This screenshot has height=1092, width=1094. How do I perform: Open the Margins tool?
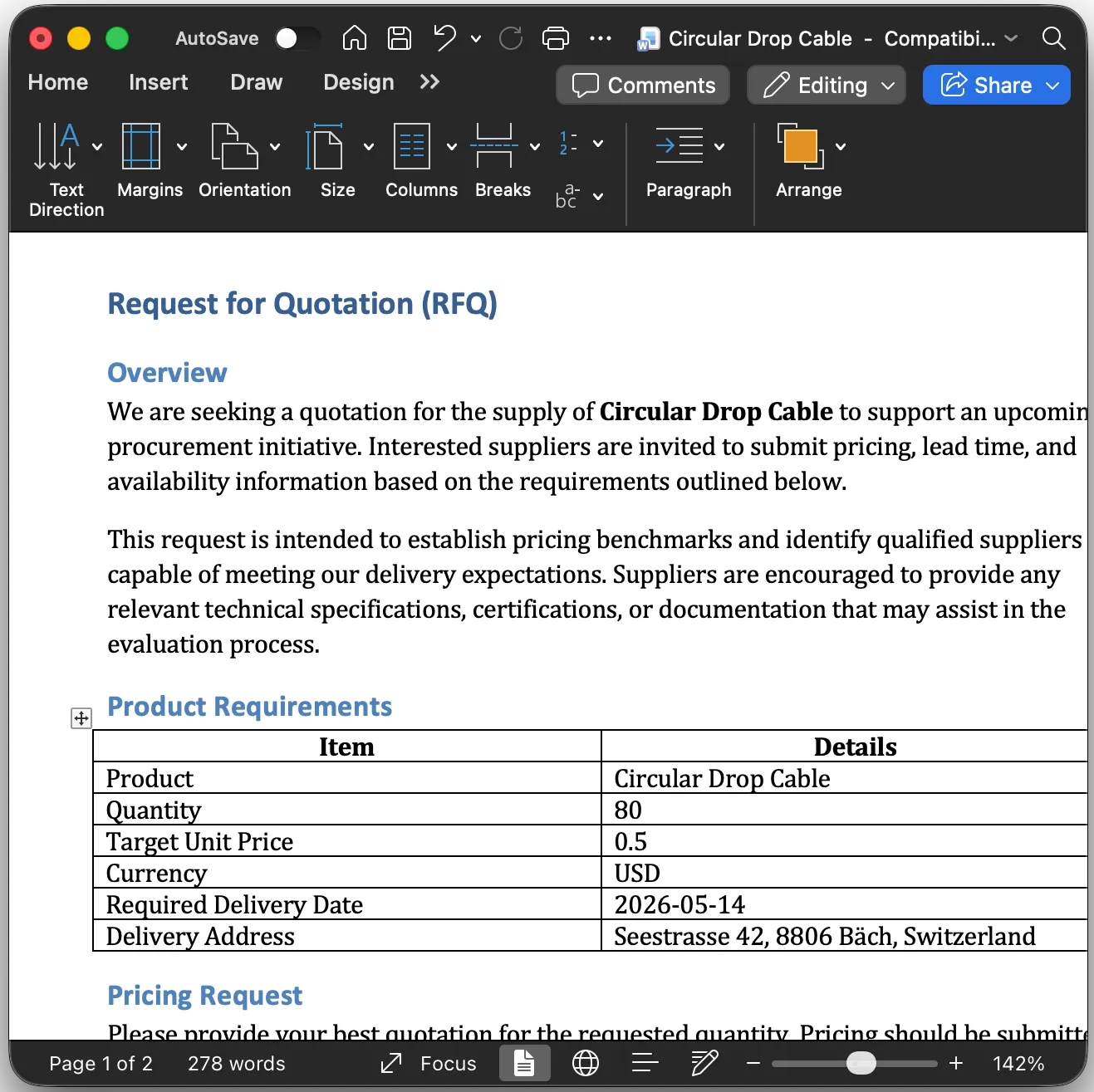(141, 146)
